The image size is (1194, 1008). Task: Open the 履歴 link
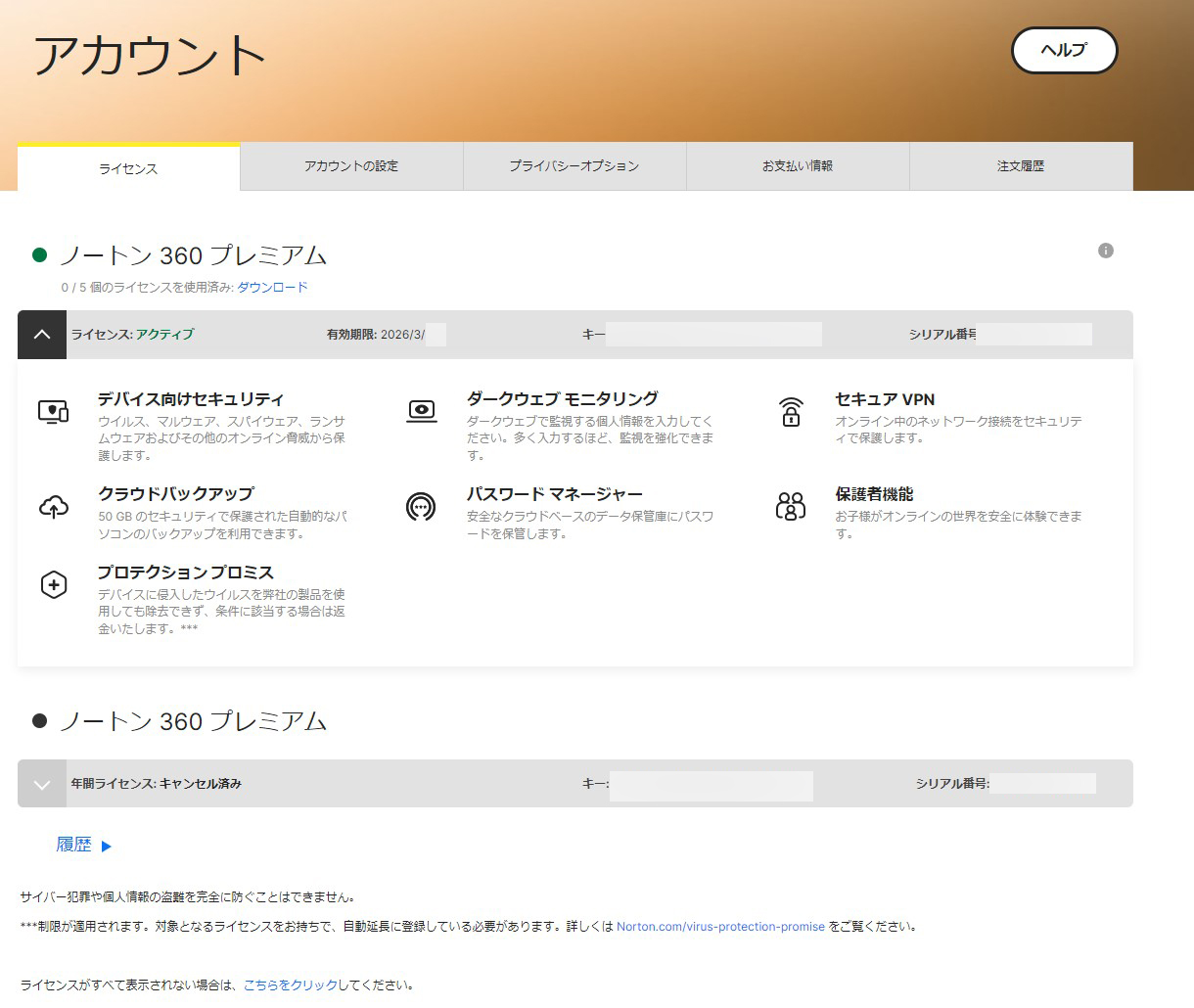point(73,845)
